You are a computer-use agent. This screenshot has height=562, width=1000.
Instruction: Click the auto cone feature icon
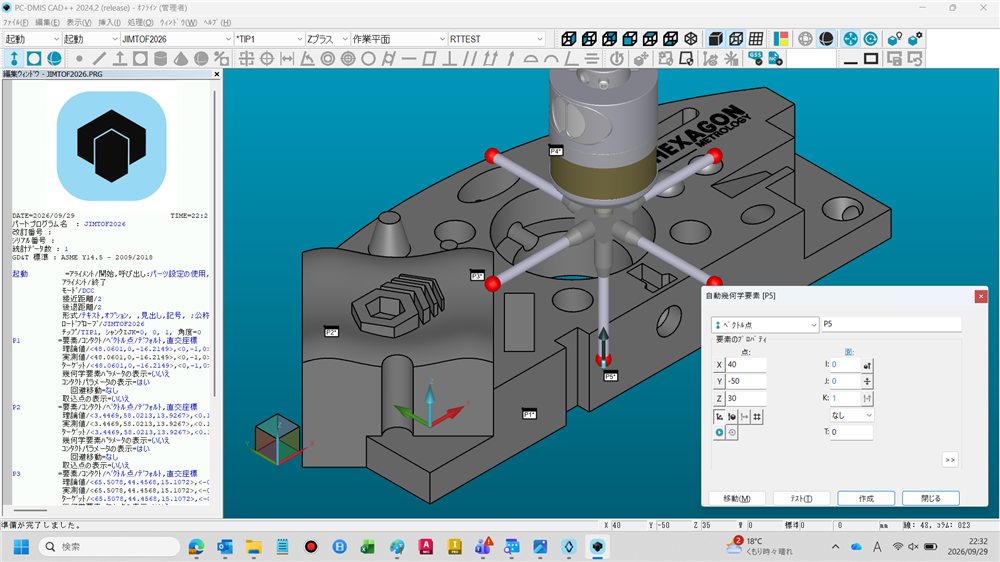(x=181, y=59)
